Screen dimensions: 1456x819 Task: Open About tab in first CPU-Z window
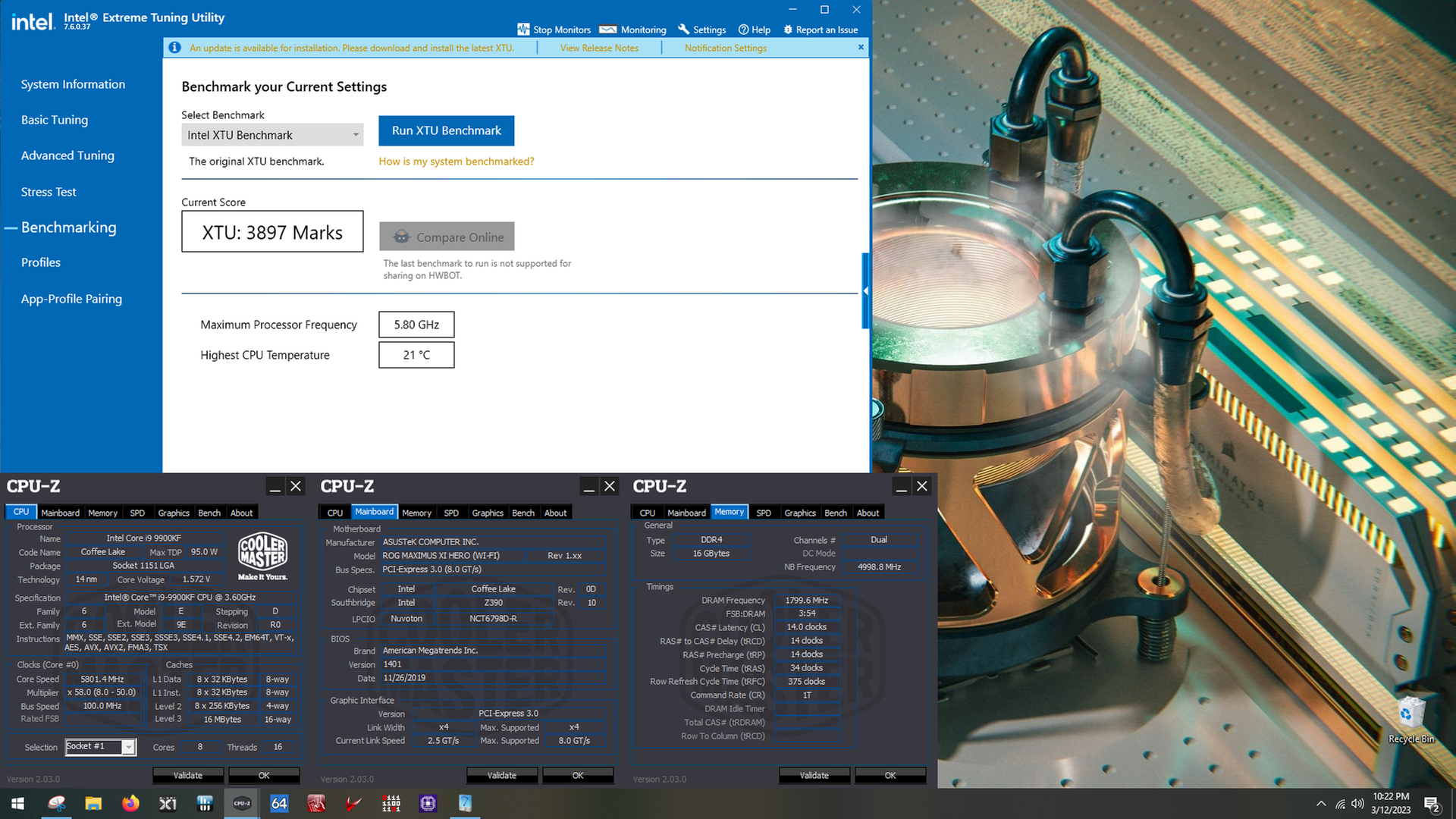tap(241, 513)
